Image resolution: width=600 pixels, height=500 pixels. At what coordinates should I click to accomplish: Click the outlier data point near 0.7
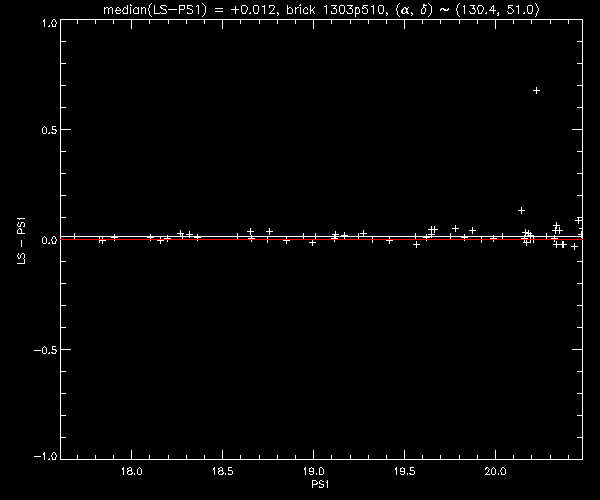click(536, 91)
